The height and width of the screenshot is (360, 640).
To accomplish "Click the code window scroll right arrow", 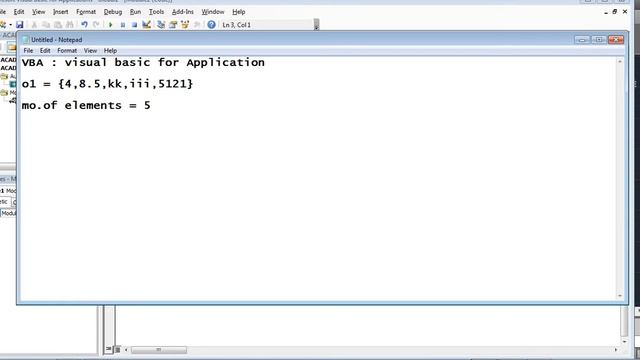I will [616, 350].
